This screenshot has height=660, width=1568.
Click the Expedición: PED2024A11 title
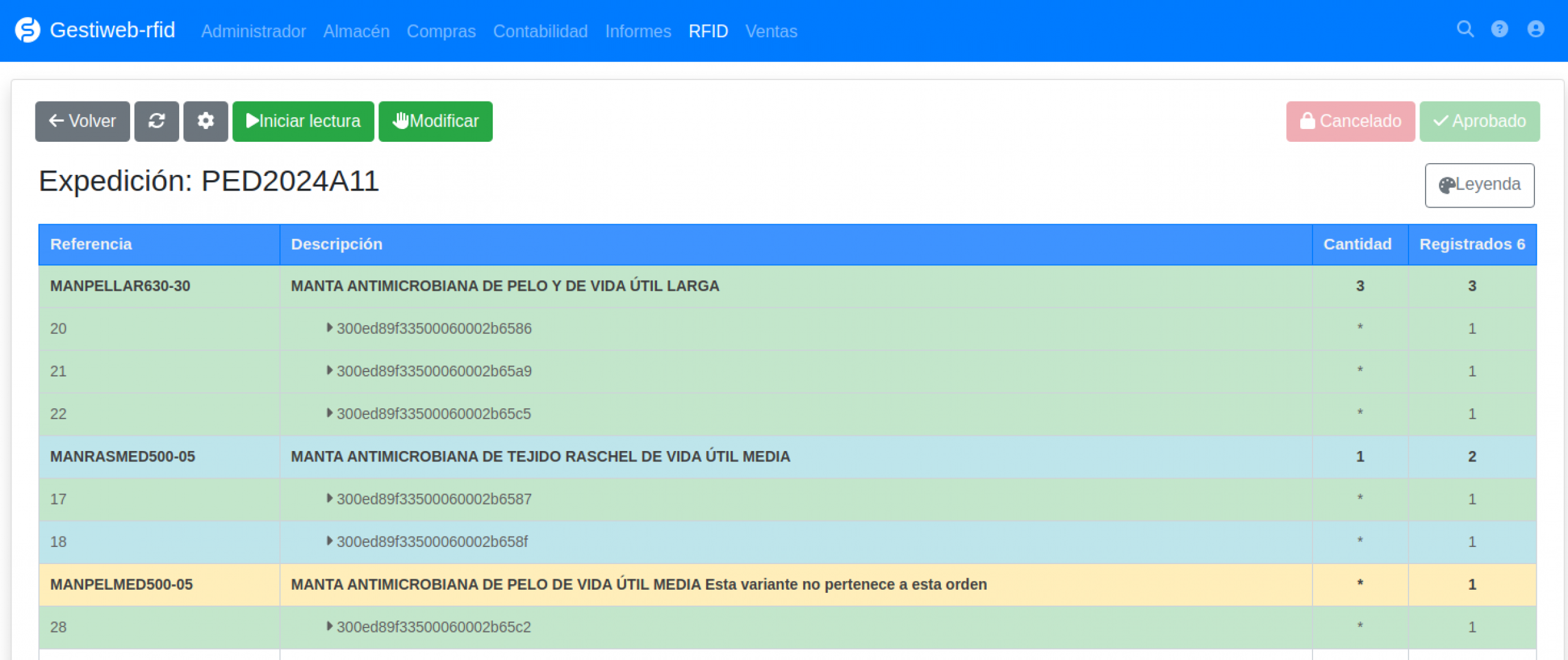coord(209,181)
